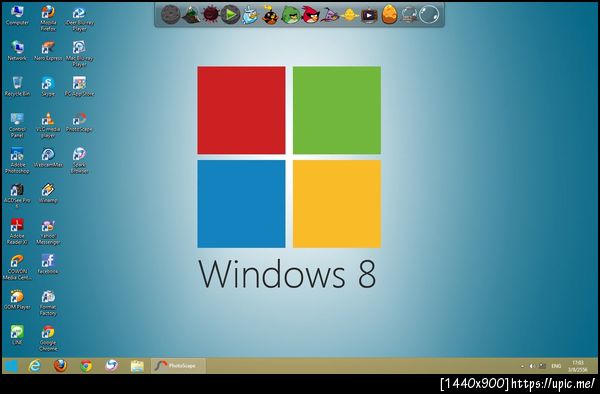Click the TV video player dock icon

369,15
